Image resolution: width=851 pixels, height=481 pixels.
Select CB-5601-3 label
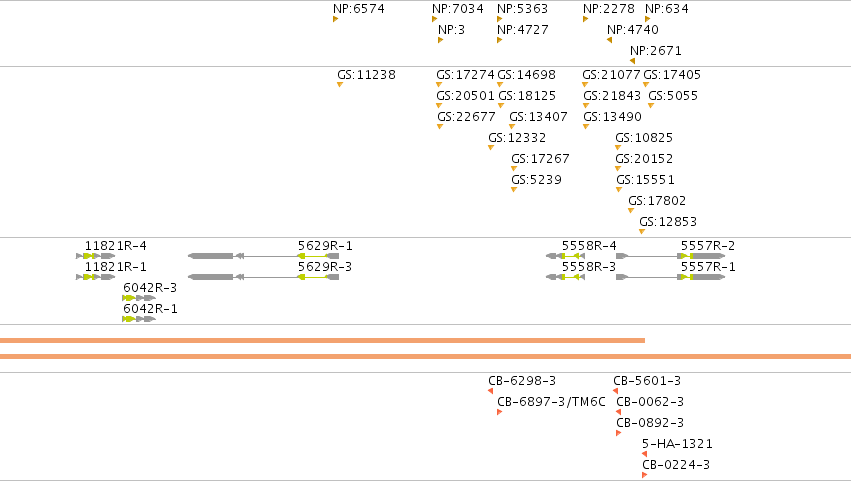(x=647, y=381)
